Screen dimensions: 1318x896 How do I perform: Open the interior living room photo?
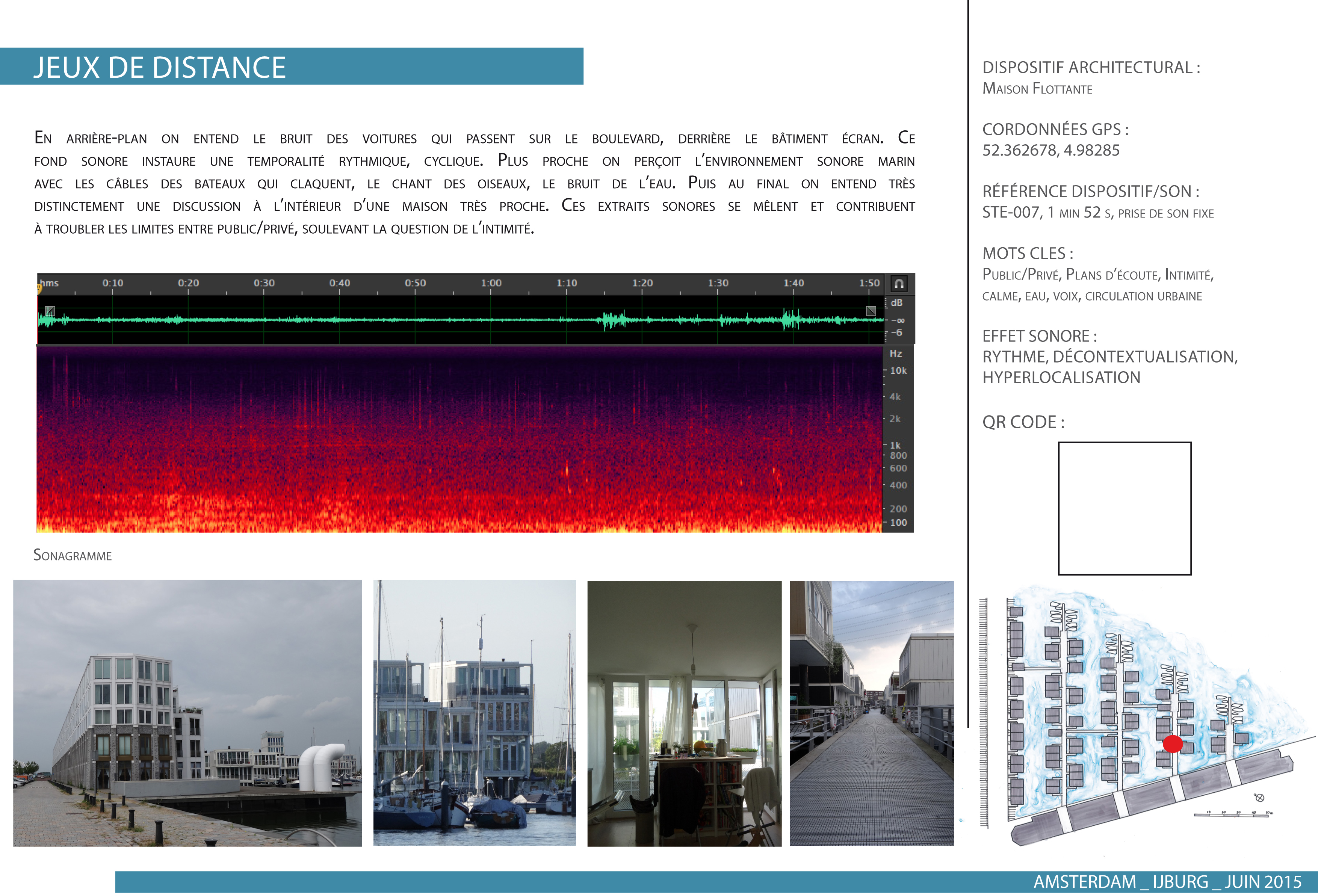tap(684, 713)
